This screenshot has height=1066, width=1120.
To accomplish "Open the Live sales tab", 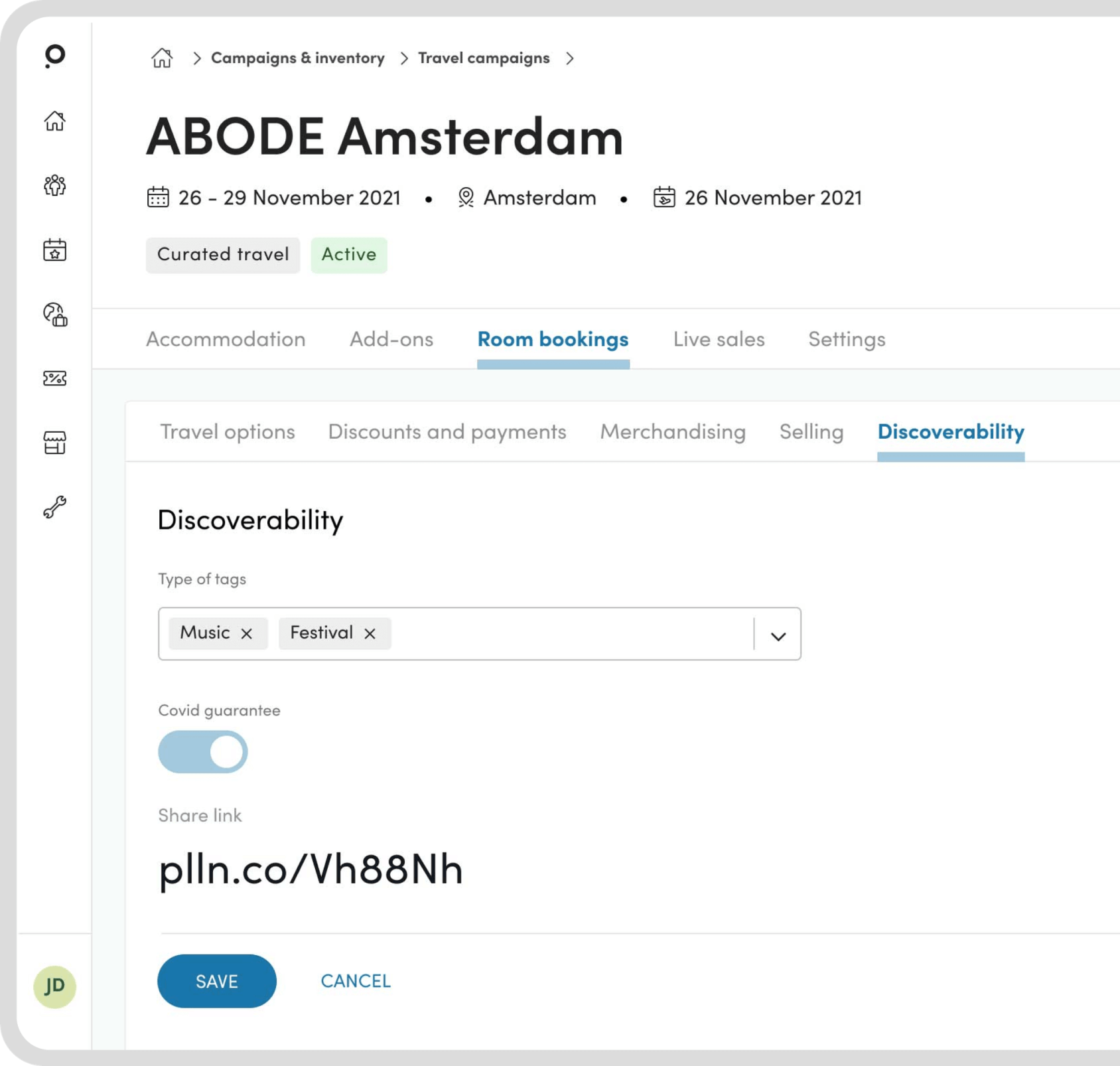I will click(719, 339).
